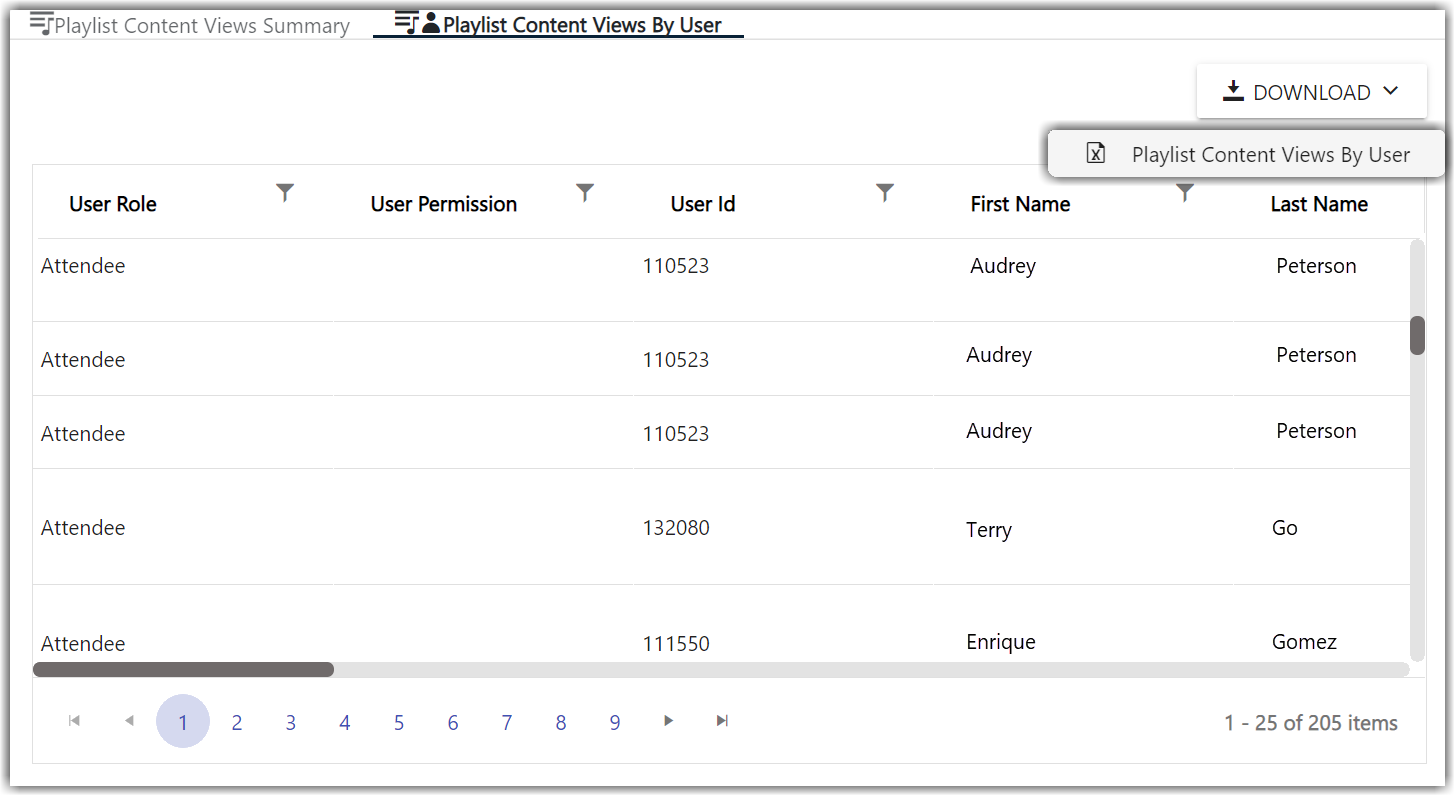Select first name Enrique cell
Viewport: 1455px width, 796px height.
click(1001, 642)
